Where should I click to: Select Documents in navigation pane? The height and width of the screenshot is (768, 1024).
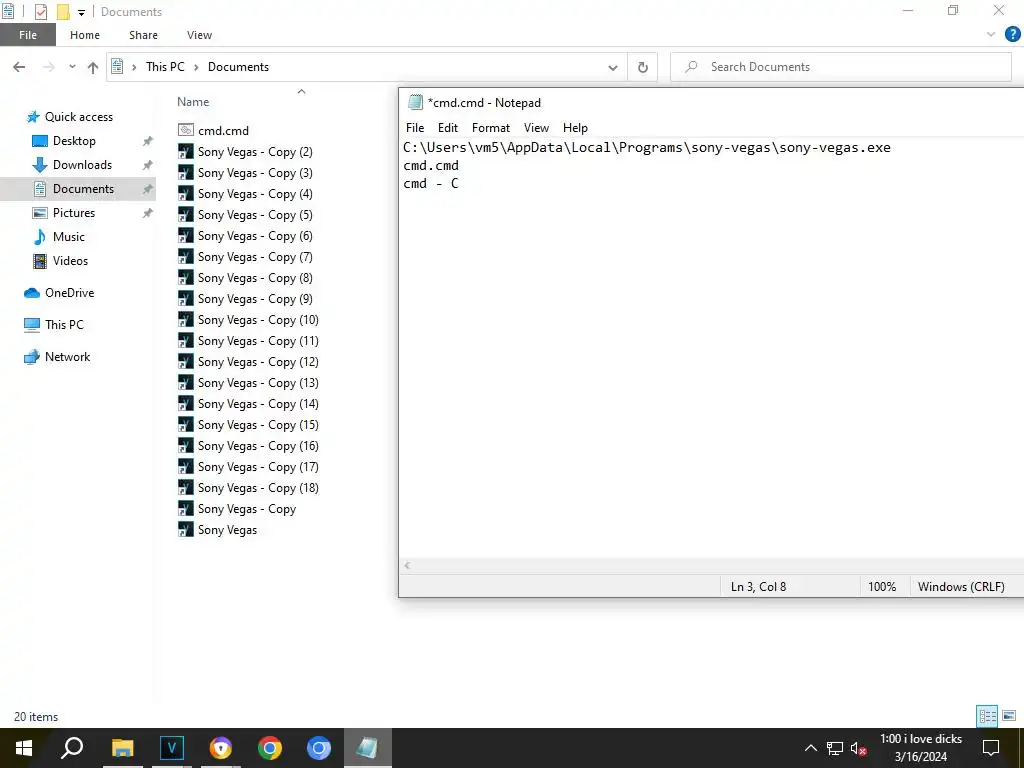(x=83, y=189)
